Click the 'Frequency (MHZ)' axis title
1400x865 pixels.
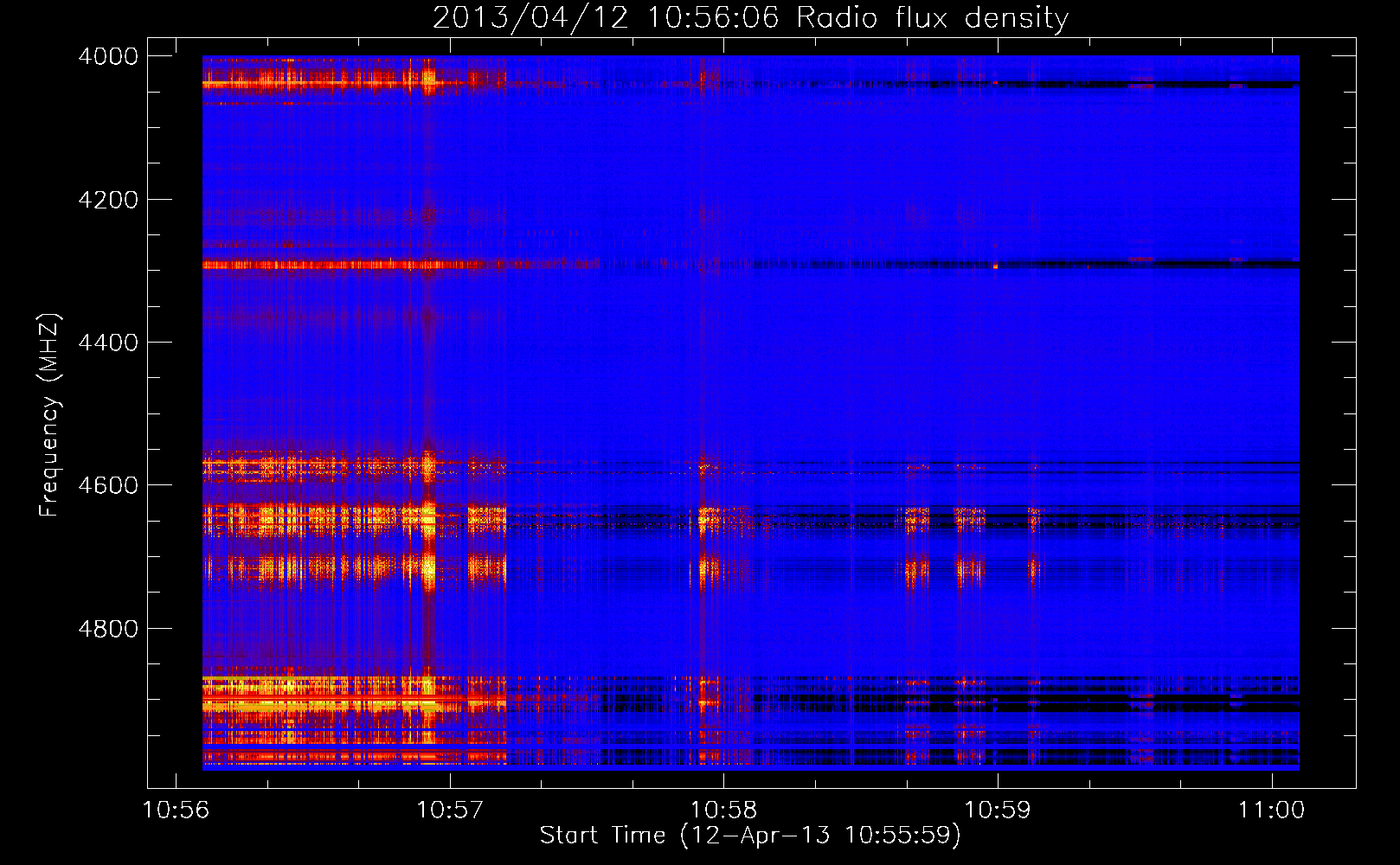(50, 415)
